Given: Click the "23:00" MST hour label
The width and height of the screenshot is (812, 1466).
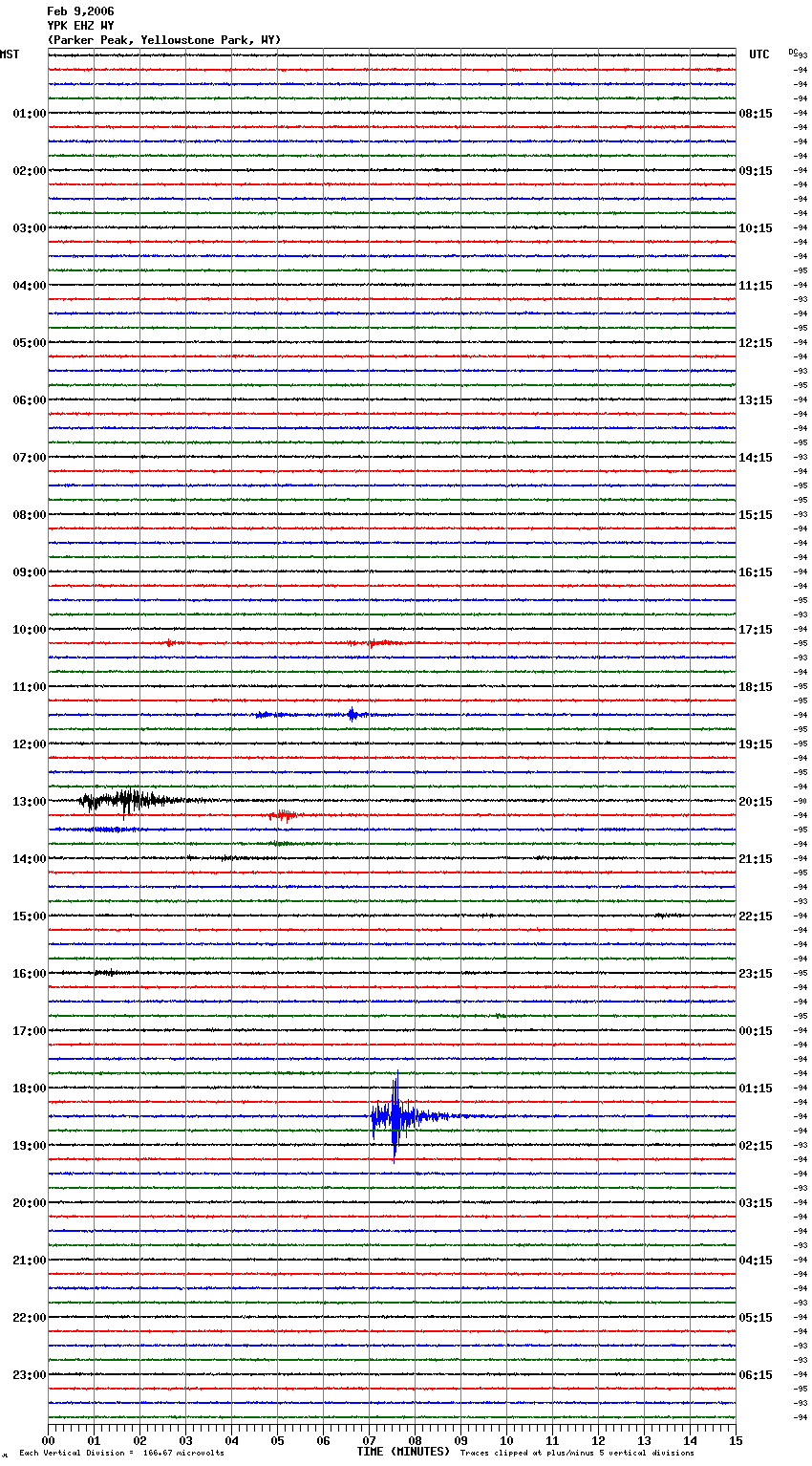Looking at the screenshot, I should (x=30, y=1375).
